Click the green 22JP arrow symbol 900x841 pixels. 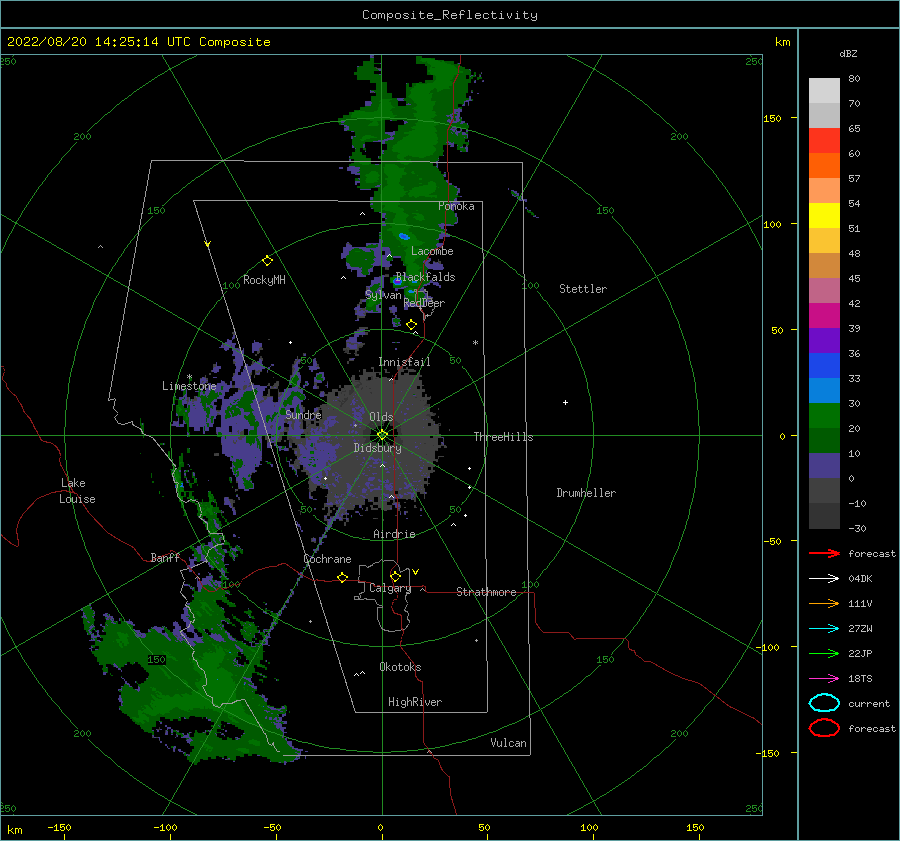point(824,653)
